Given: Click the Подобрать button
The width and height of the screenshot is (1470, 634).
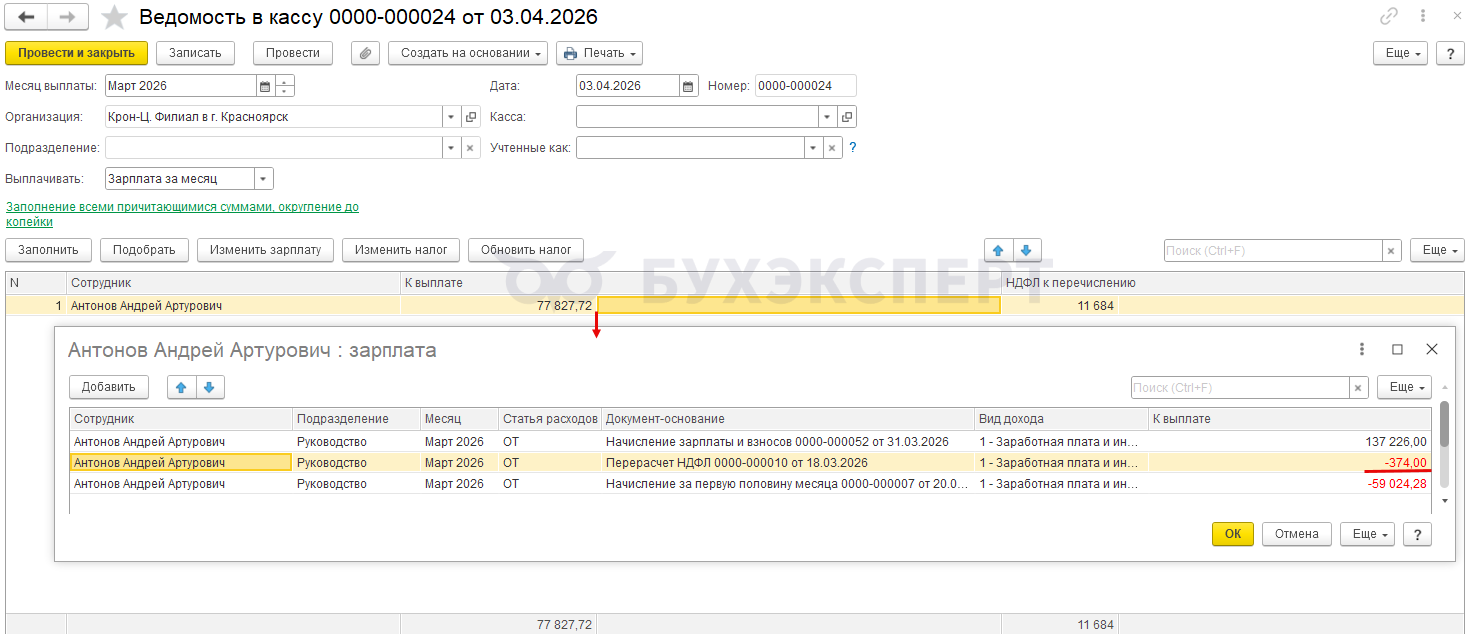Looking at the screenshot, I should pyautogui.click(x=144, y=250).
